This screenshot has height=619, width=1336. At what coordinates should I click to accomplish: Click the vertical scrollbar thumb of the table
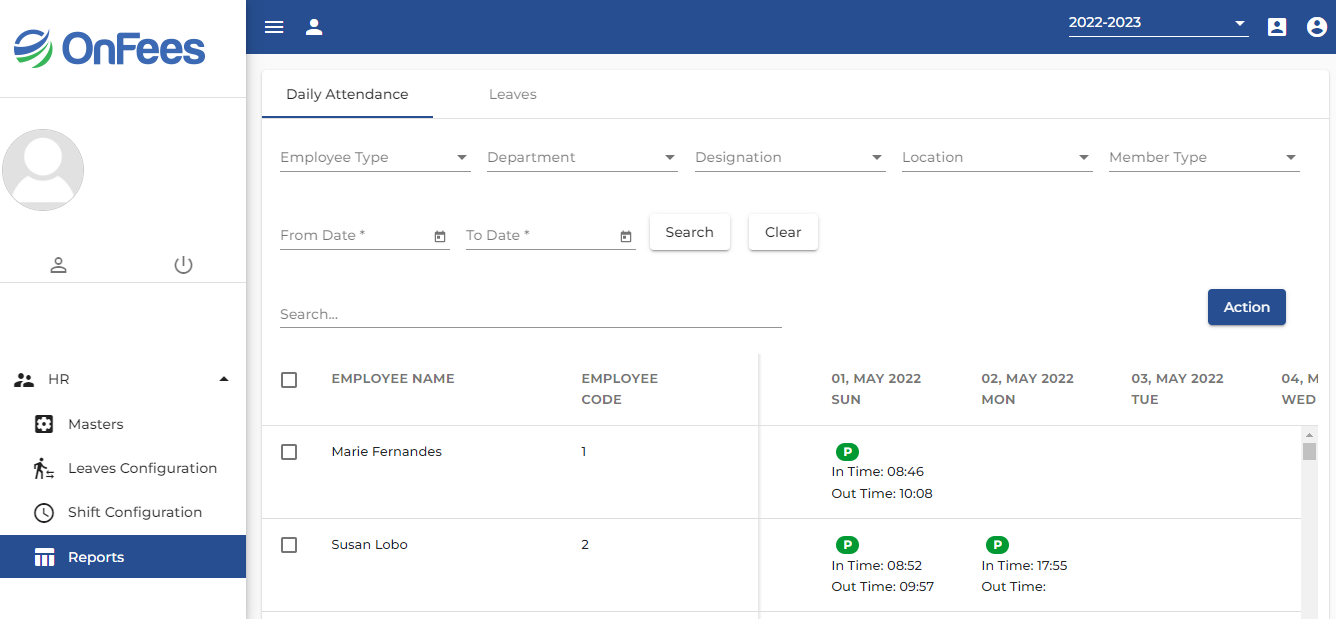click(1309, 451)
